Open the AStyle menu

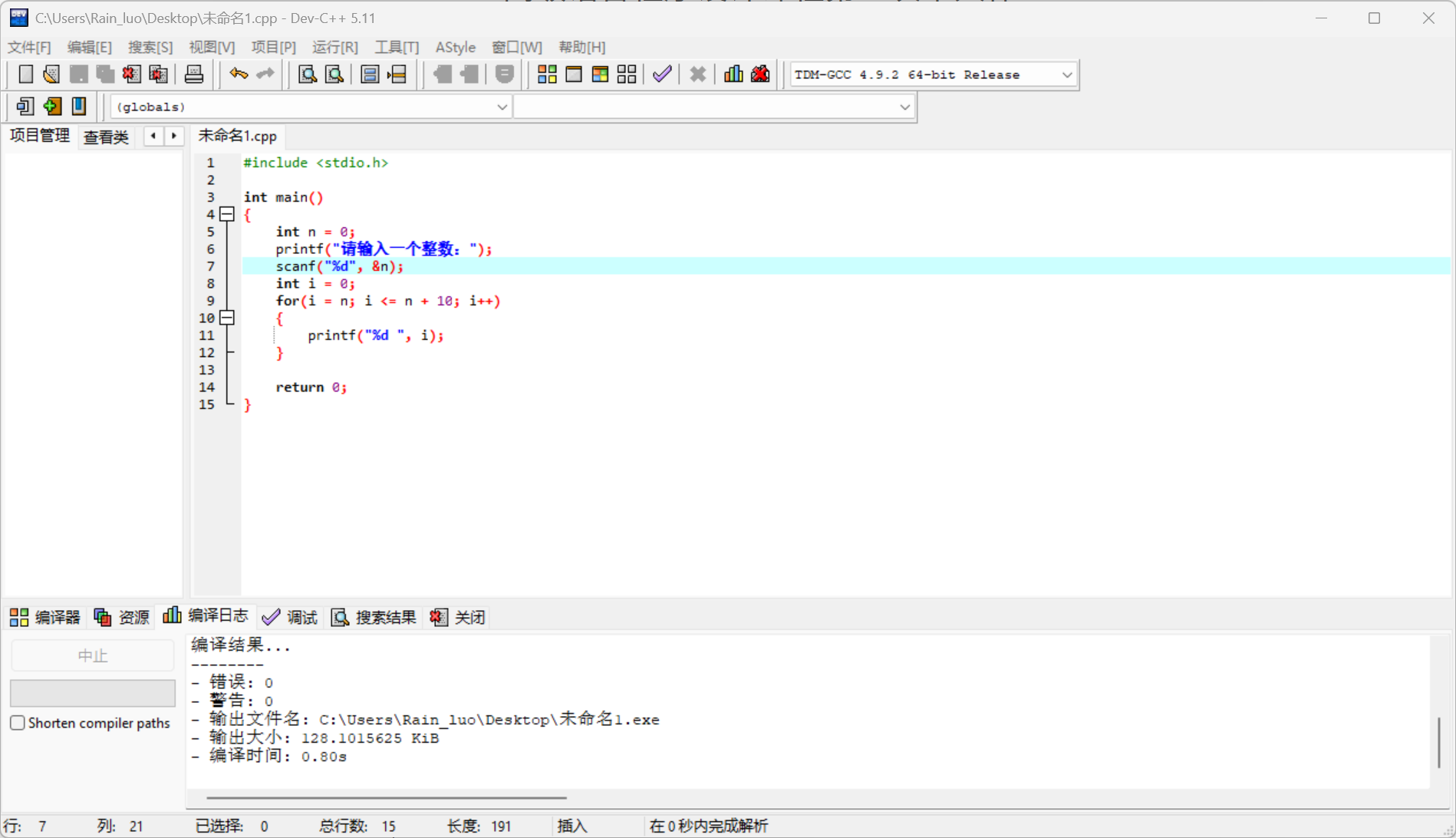pos(456,48)
